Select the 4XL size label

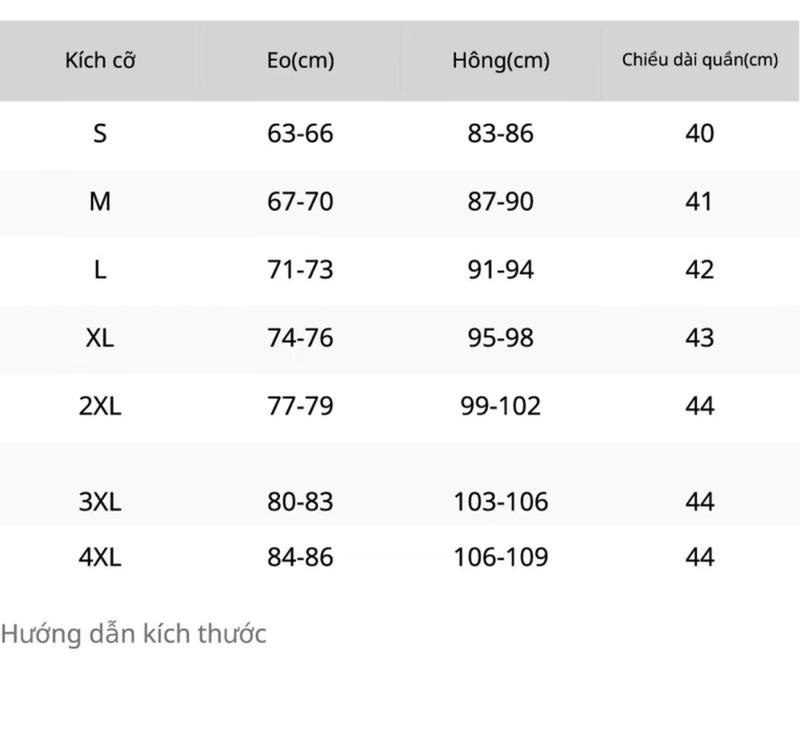(100, 556)
